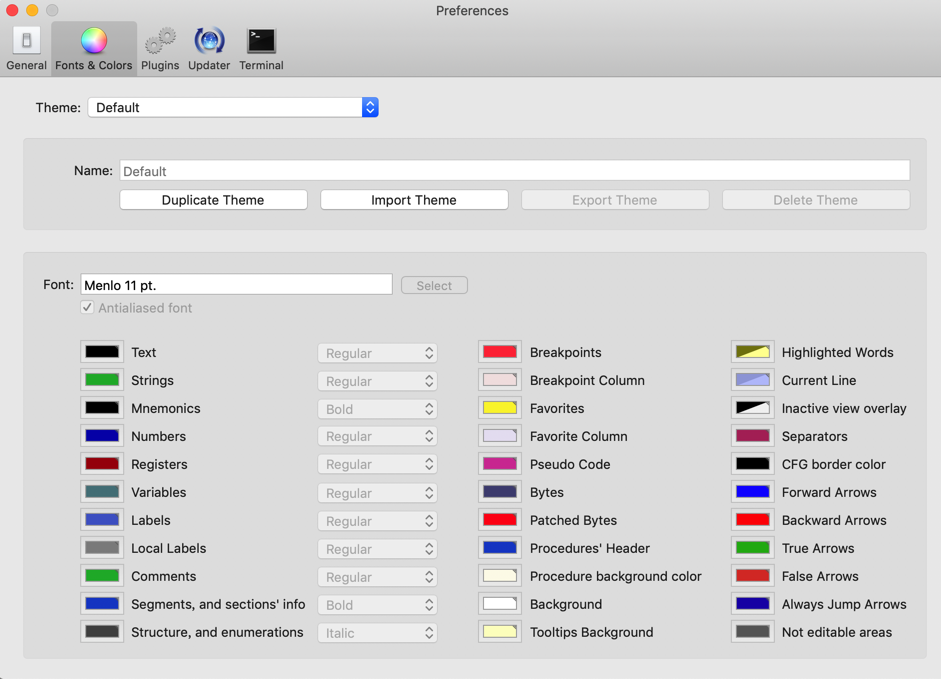The width and height of the screenshot is (941, 679).
Task: Edit the Comments color swatch
Action: coord(102,576)
